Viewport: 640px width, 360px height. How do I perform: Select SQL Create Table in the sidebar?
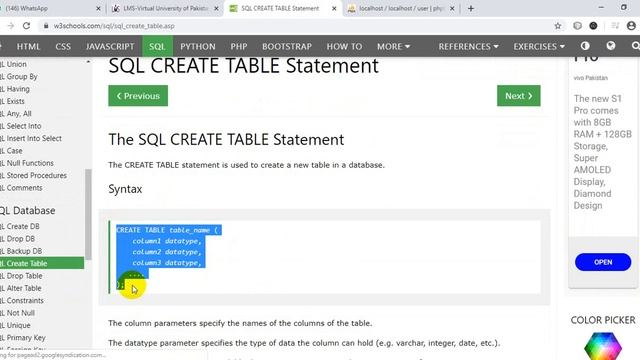tap(41, 263)
